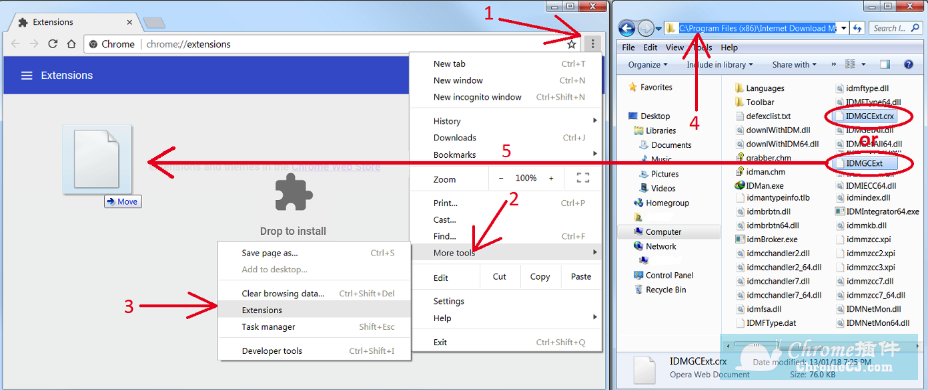Viewport: 928px width, 390px height.
Task: Open Explorer help question mark icon
Action: coord(908,65)
